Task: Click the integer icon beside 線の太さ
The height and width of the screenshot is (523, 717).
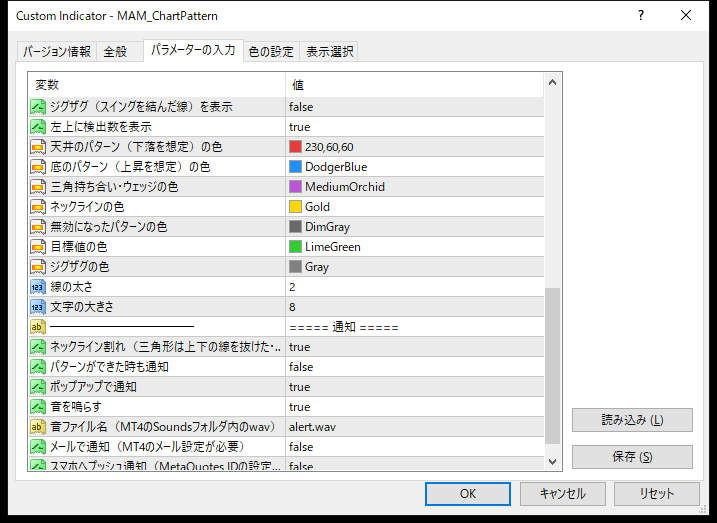Action: click(x=38, y=287)
